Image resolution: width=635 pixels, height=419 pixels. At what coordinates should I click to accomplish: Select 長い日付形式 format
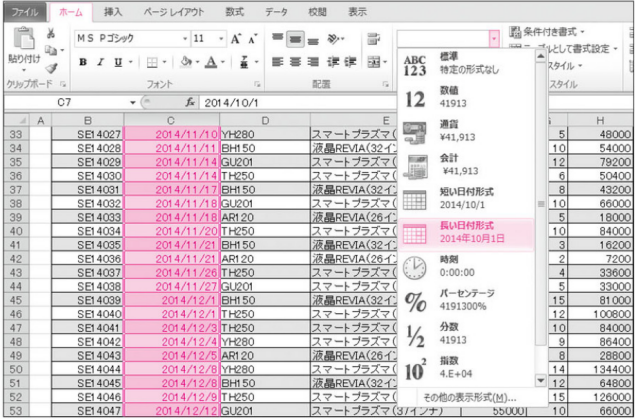pos(467,234)
